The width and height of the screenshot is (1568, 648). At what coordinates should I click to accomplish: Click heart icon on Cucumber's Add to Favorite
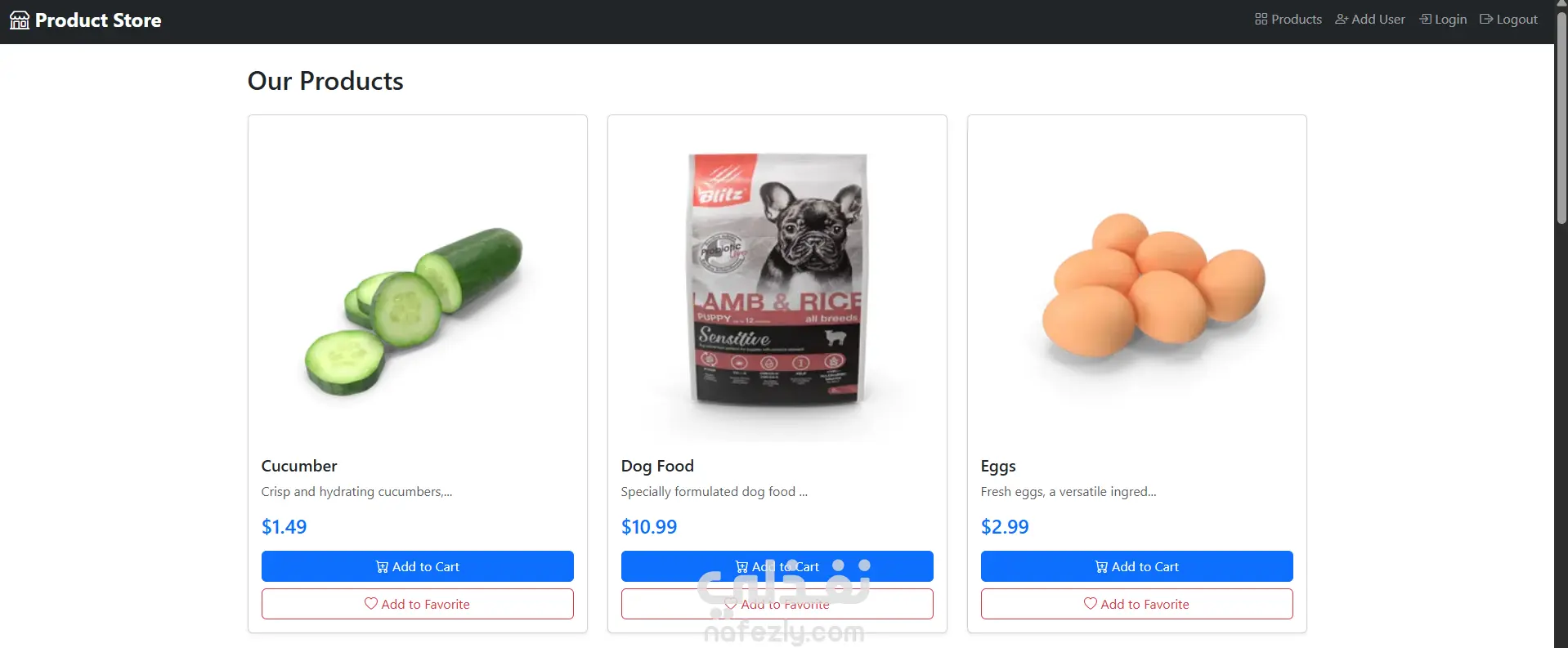[371, 604]
